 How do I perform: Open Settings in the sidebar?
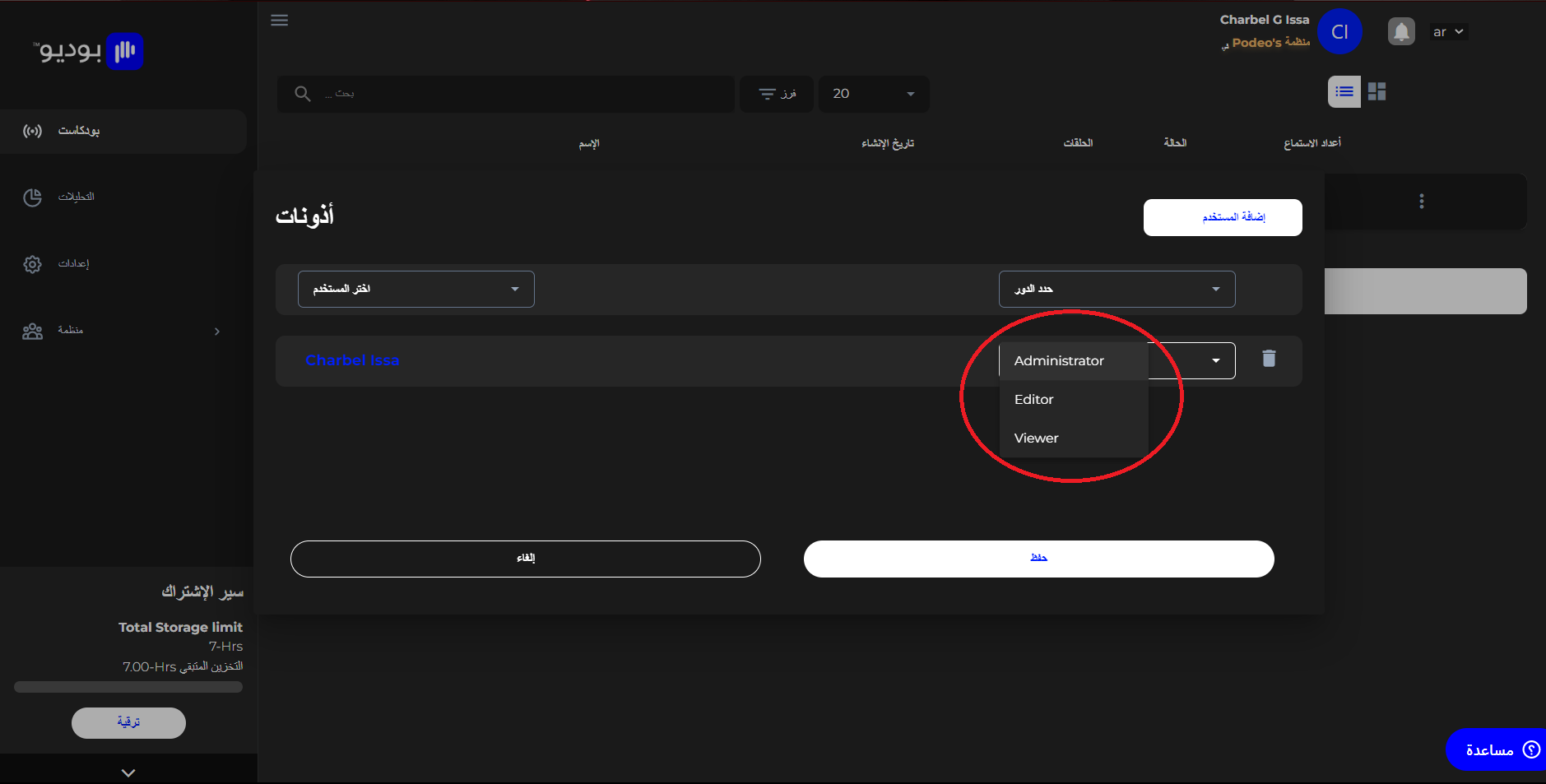(73, 263)
